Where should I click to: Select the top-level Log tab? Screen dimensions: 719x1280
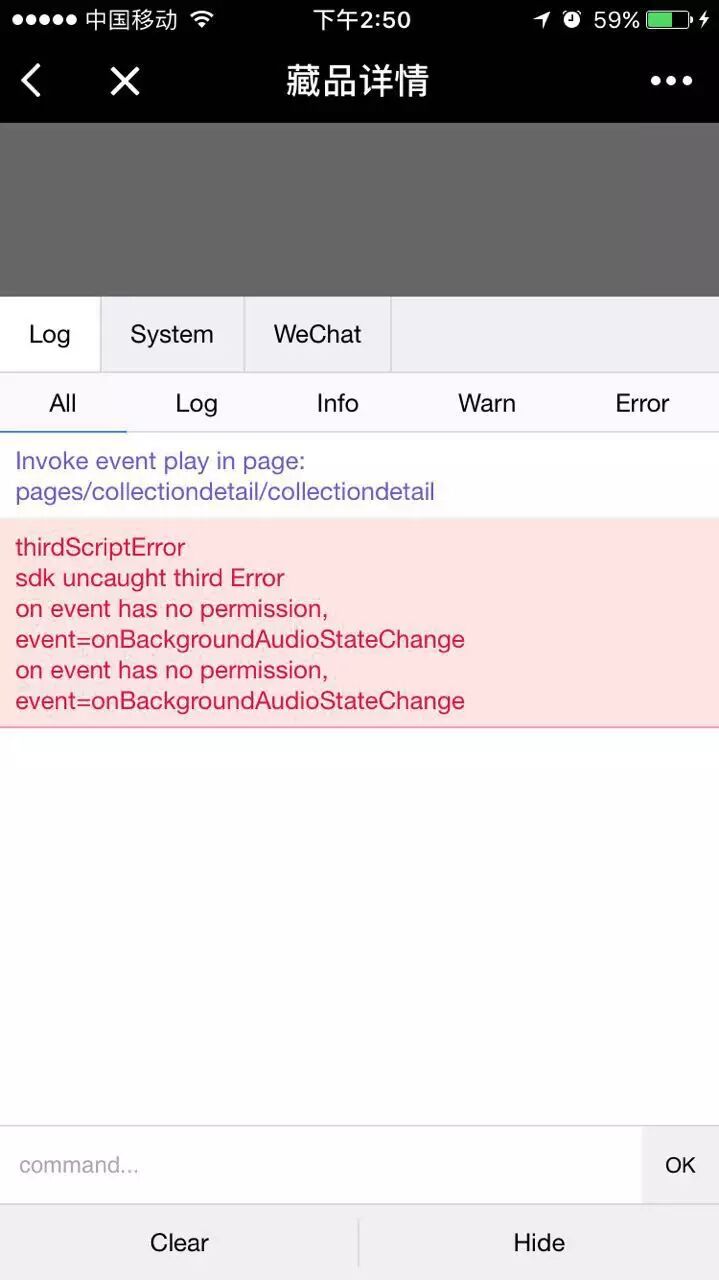tap(50, 334)
